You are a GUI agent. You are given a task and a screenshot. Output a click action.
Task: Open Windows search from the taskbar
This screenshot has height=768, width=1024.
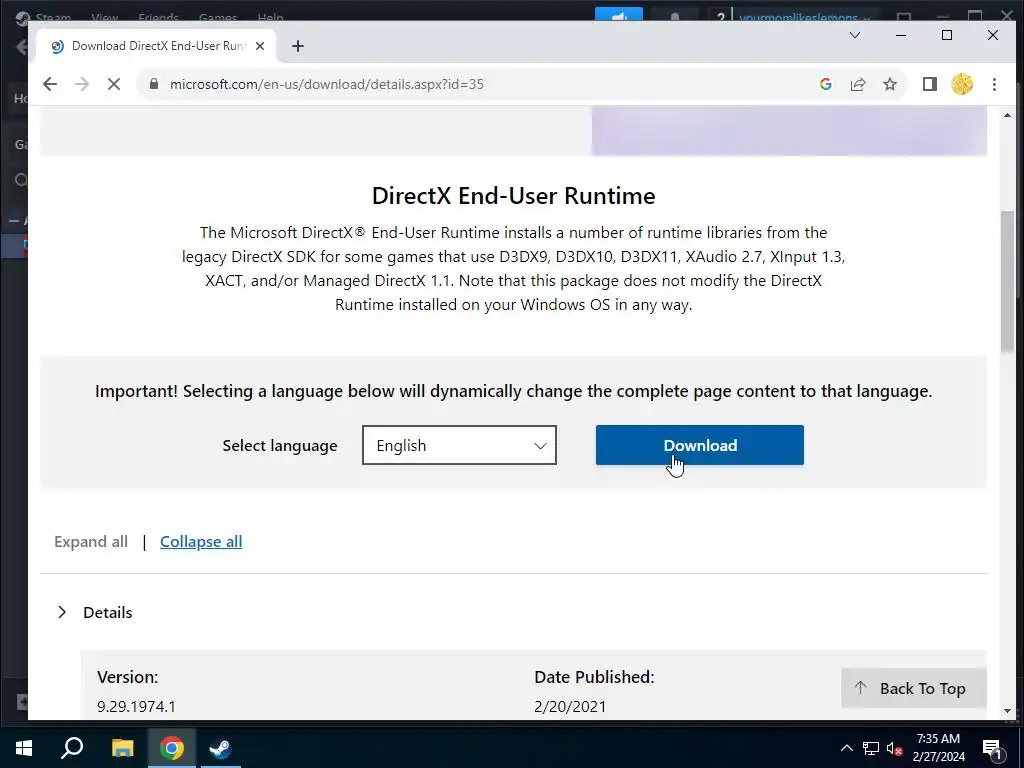click(72, 748)
